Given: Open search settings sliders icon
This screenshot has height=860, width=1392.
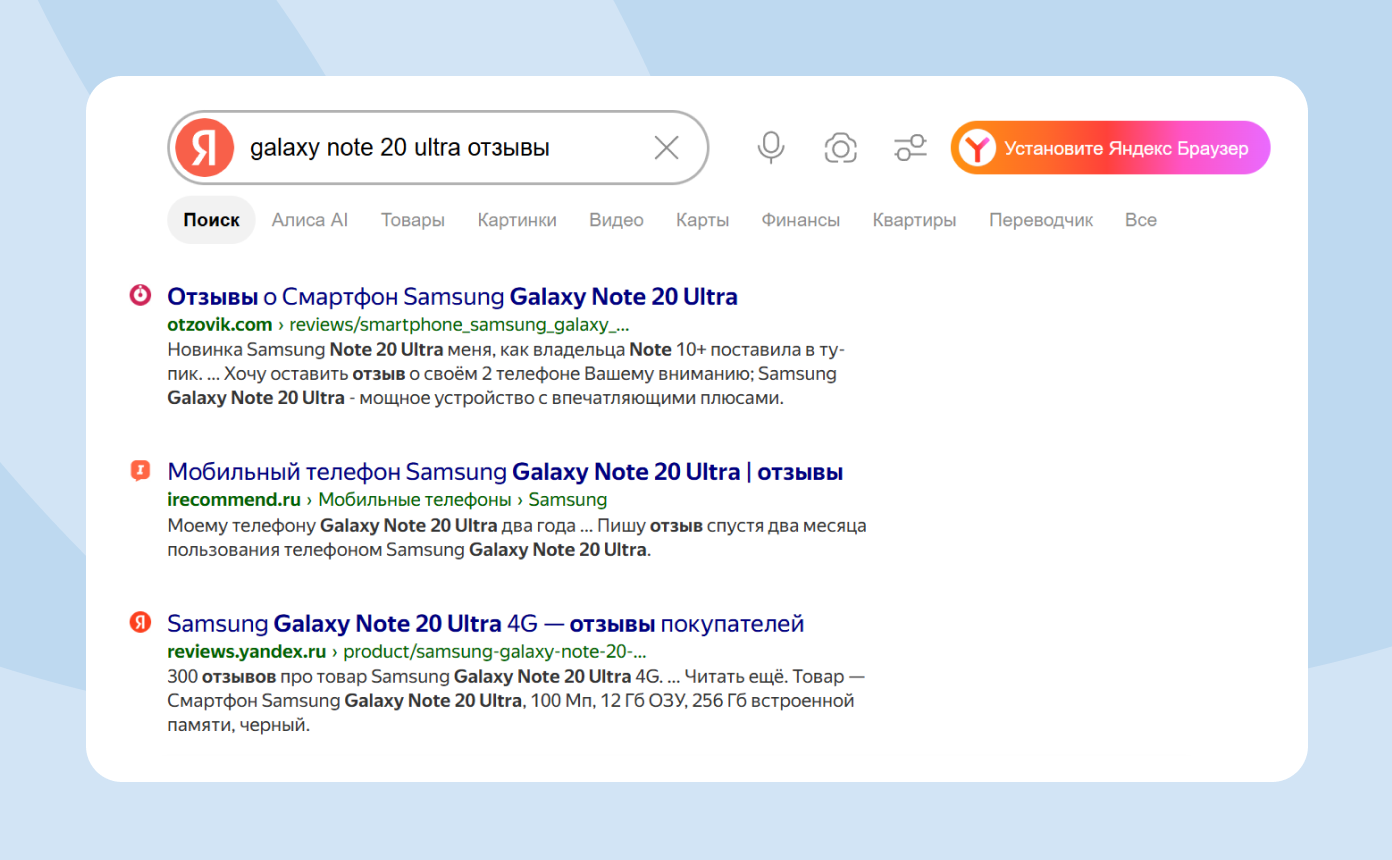Looking at the screenshot, I should coord(910,148).
